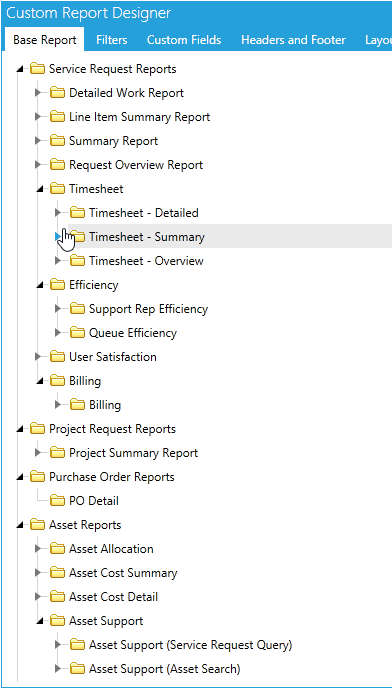
Task: Select Asset Support (Asset Search) label
Action: point(165,669)
